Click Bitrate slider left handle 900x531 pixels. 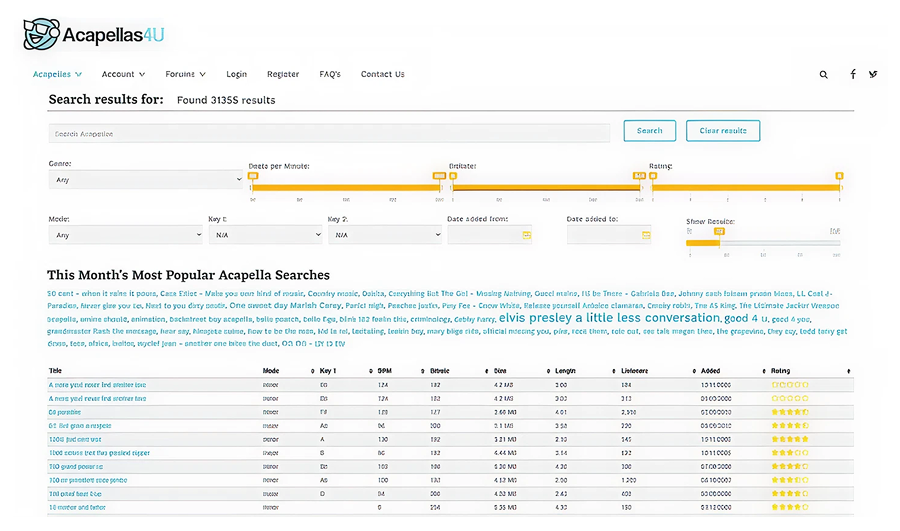[x=453, y=176]
